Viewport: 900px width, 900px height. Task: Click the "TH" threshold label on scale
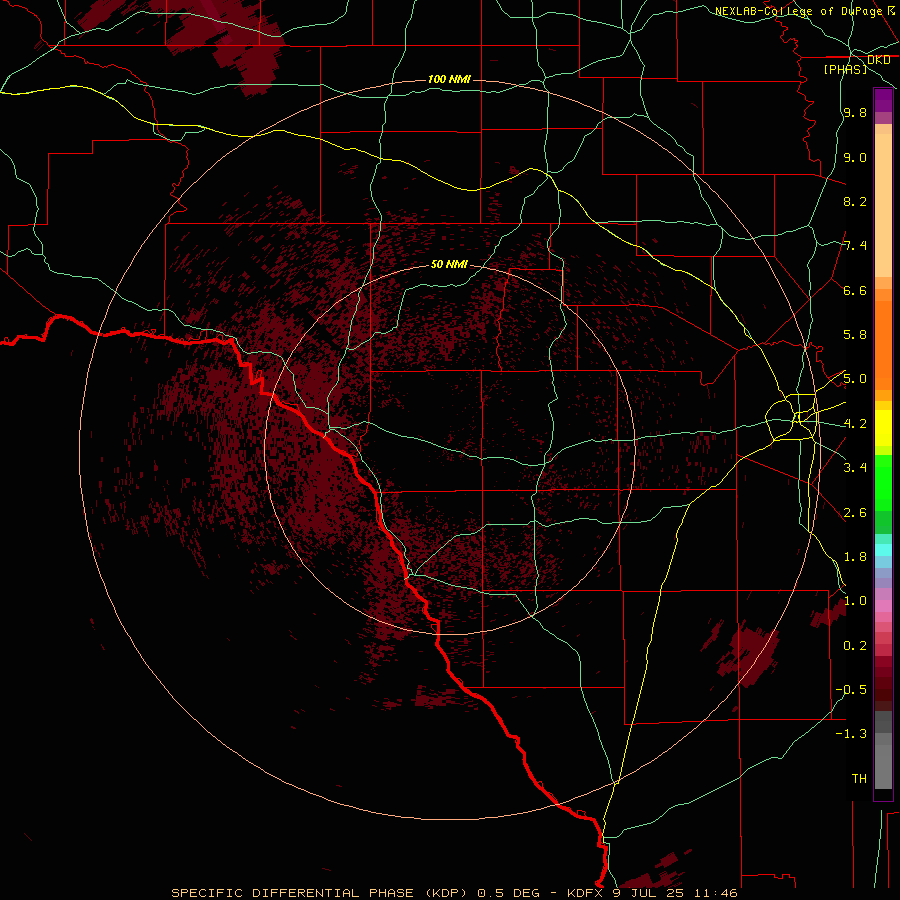tap(859, 779)
